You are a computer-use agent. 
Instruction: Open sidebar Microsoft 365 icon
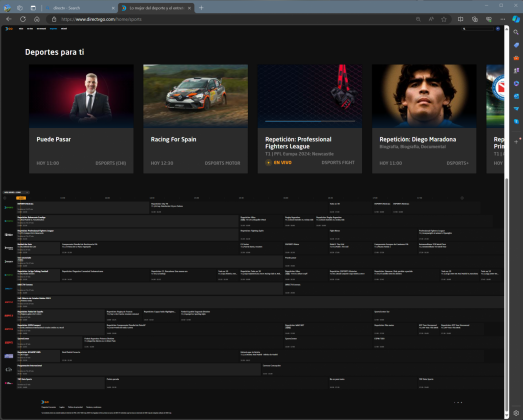point(516,83)
